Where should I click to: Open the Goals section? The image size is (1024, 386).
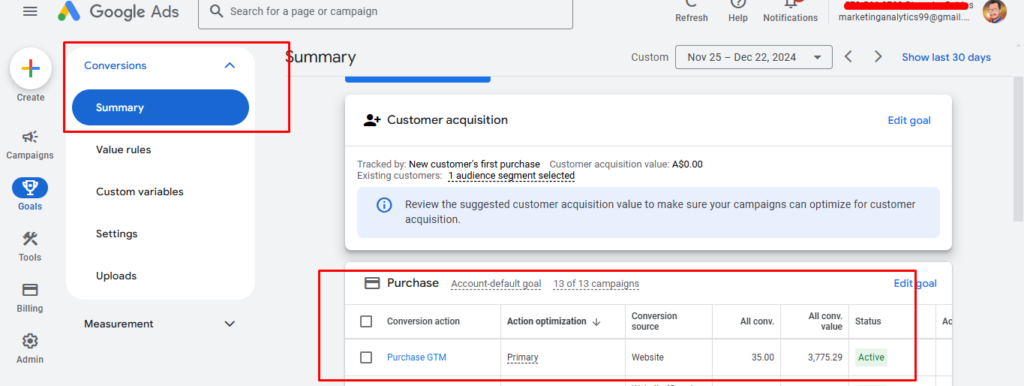point(30,195)
